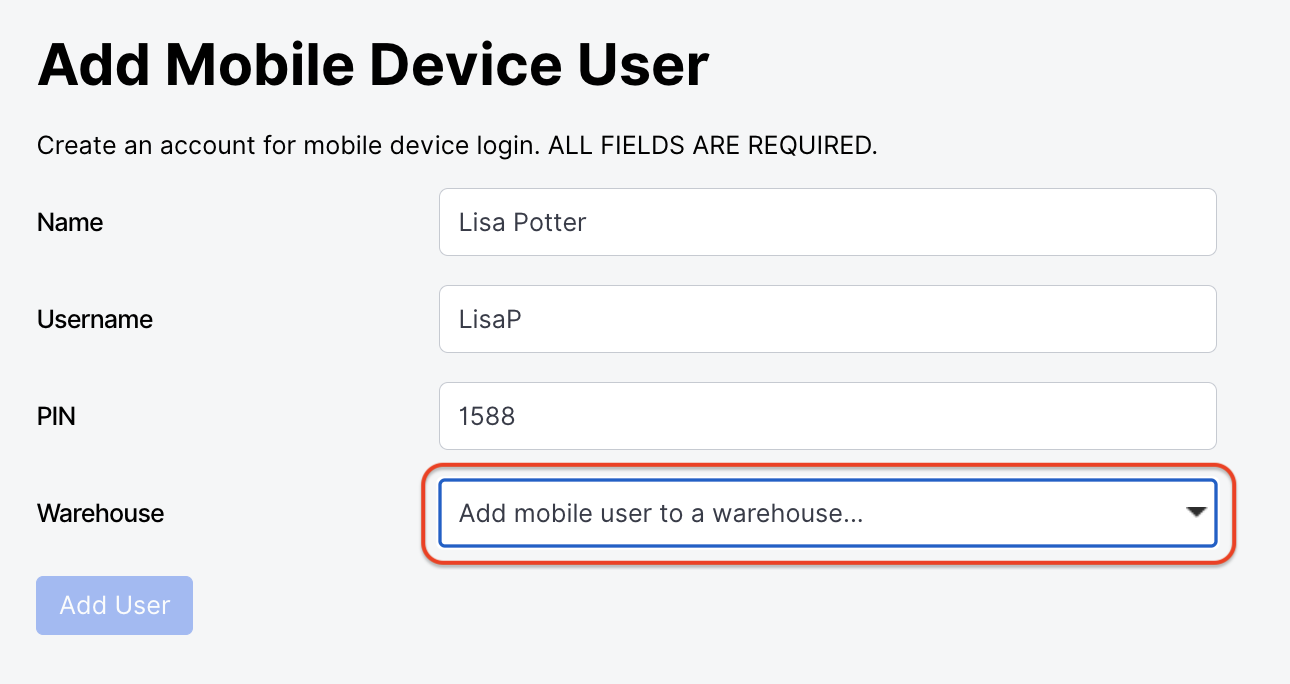The width and height of the screenshot is (1290, 684).
Task: Click the Name input containing Lisa Potter
Action: (x=827, y=222)
